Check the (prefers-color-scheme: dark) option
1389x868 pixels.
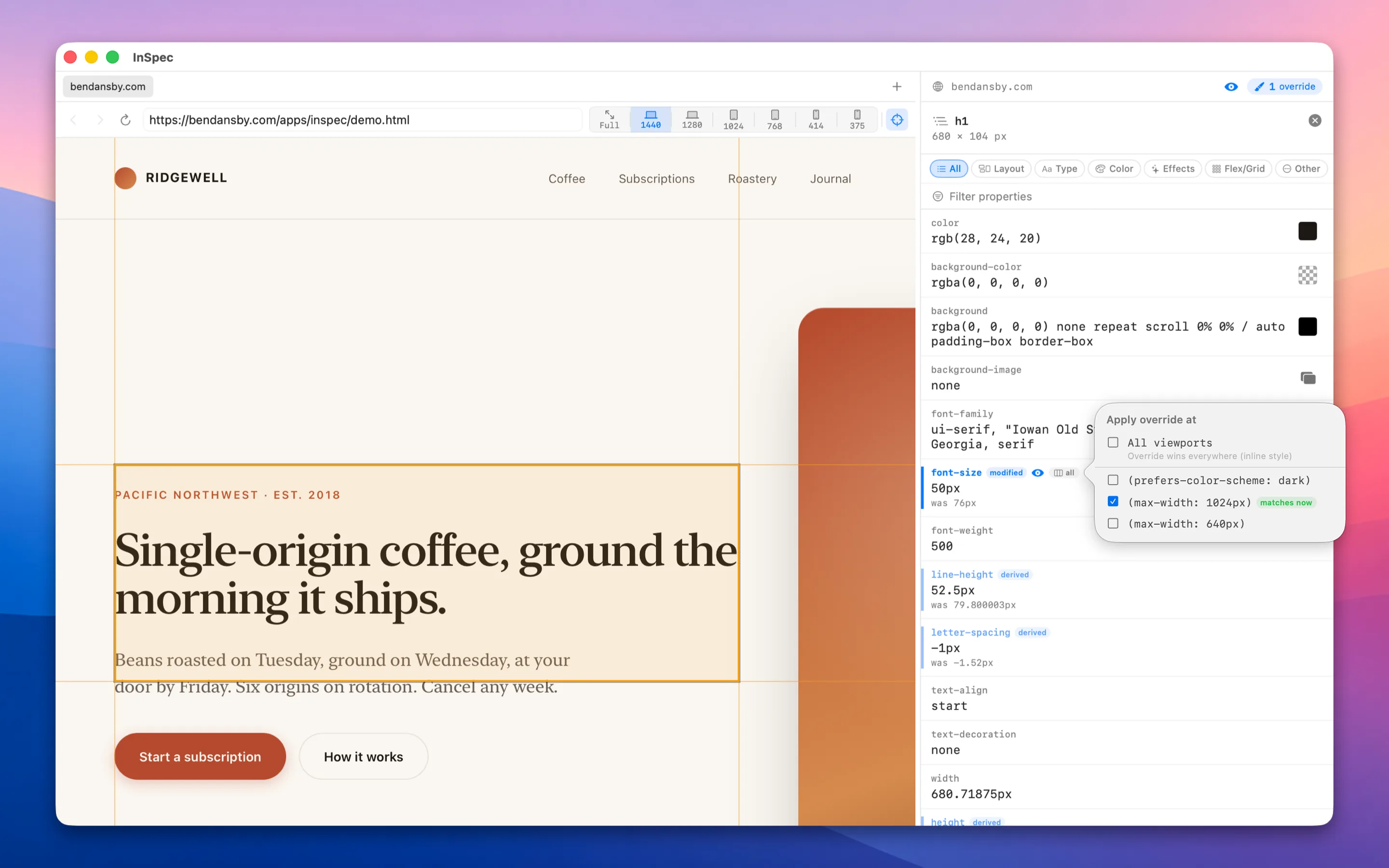coord(1113,480)
